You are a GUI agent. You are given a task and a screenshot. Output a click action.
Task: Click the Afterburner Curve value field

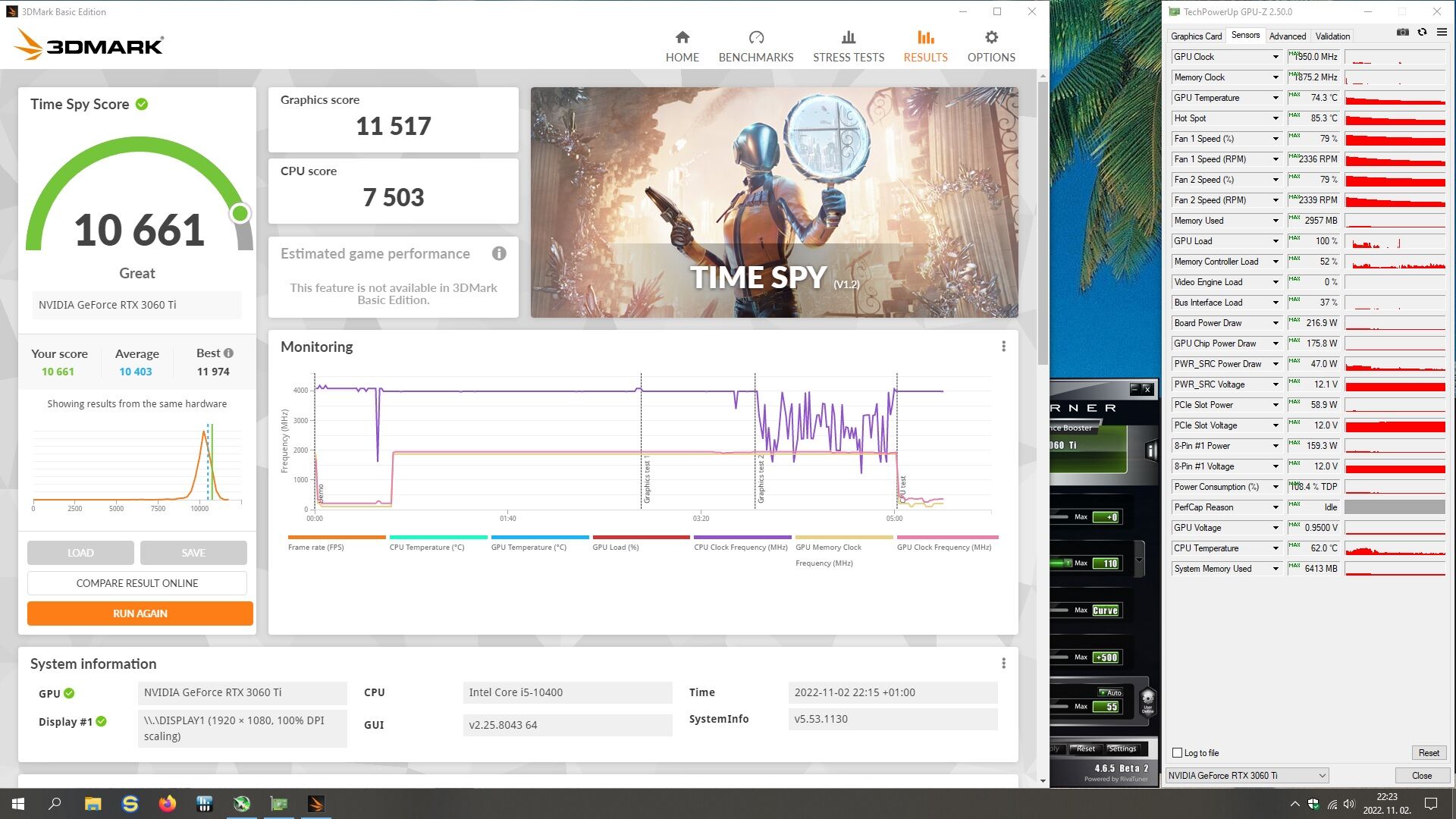pyautogui.click(x=1106, y=610)
